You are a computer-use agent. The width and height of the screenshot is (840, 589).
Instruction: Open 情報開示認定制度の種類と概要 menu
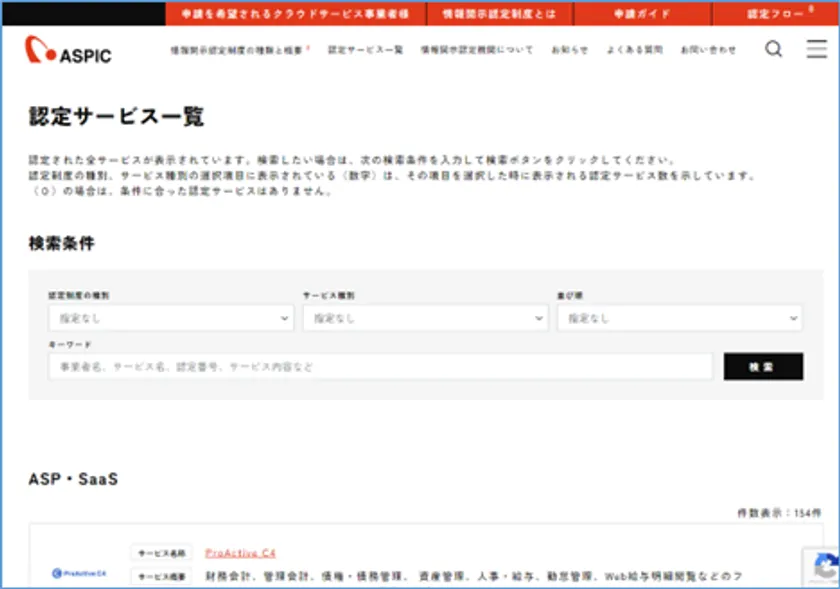(x=239, y=50)
